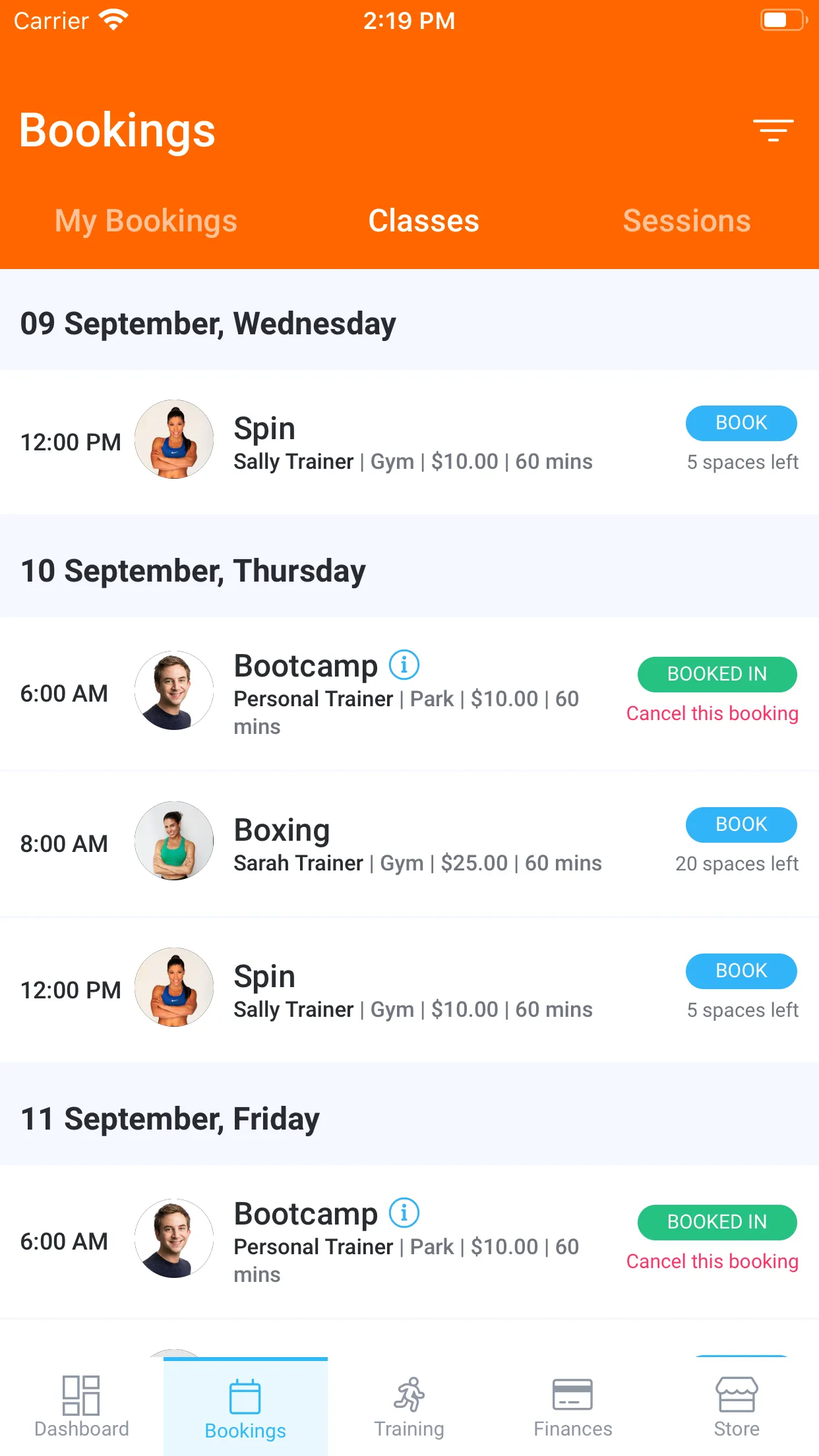Tap the info icon beside Friday's Bootcamp
This screenshot has width=819, height=1456.
point(404,1213)
